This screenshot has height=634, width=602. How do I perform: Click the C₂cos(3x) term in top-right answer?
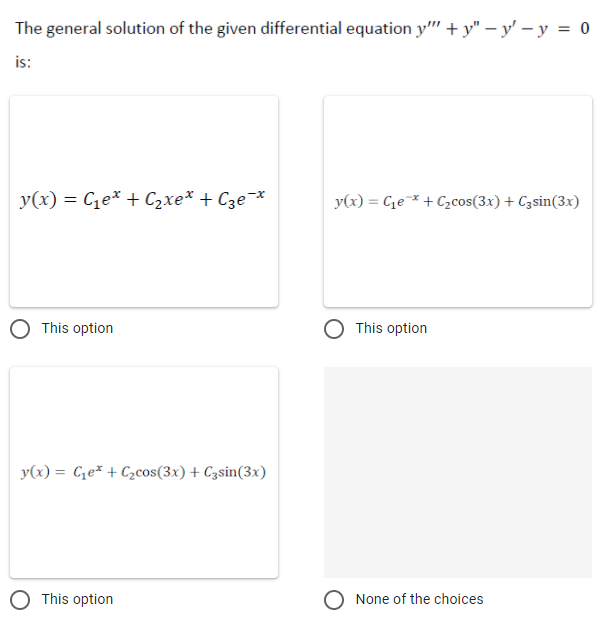[469, 201]
